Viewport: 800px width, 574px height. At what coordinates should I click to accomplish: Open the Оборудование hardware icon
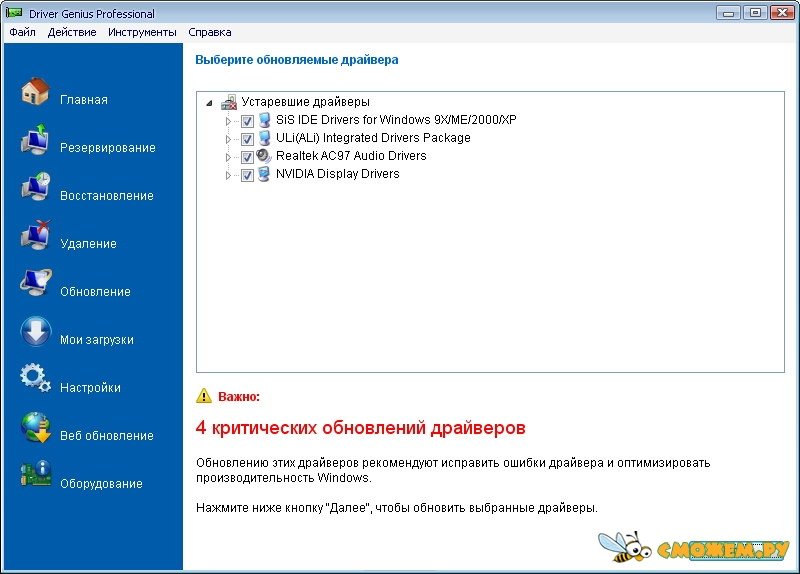(36, 477)
